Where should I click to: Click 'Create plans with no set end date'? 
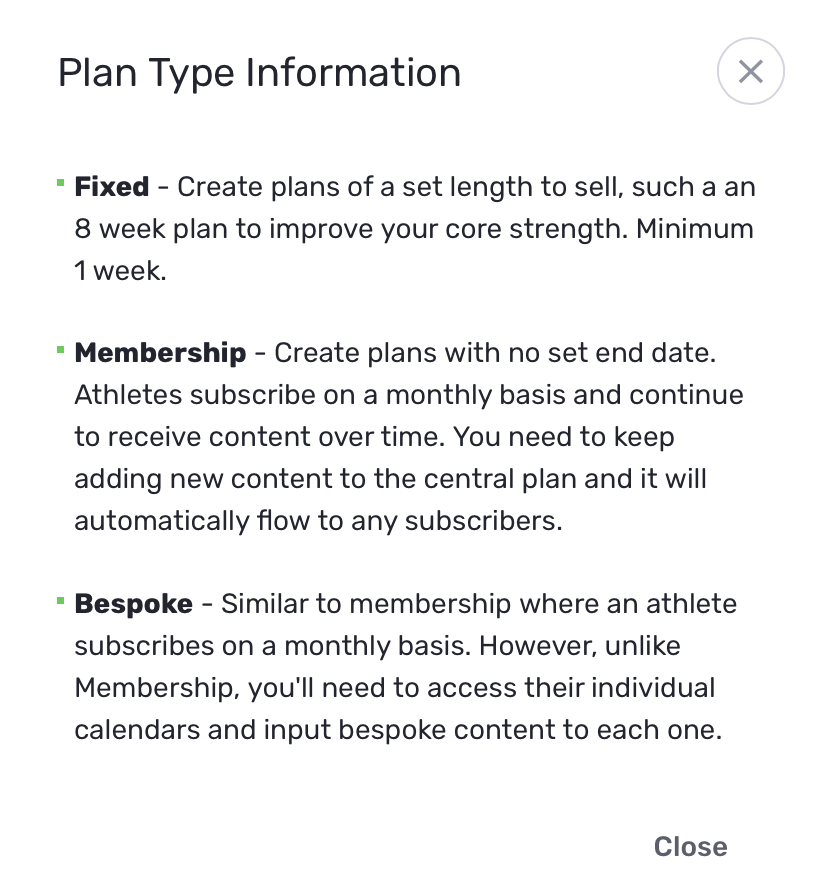click(495, 353)
